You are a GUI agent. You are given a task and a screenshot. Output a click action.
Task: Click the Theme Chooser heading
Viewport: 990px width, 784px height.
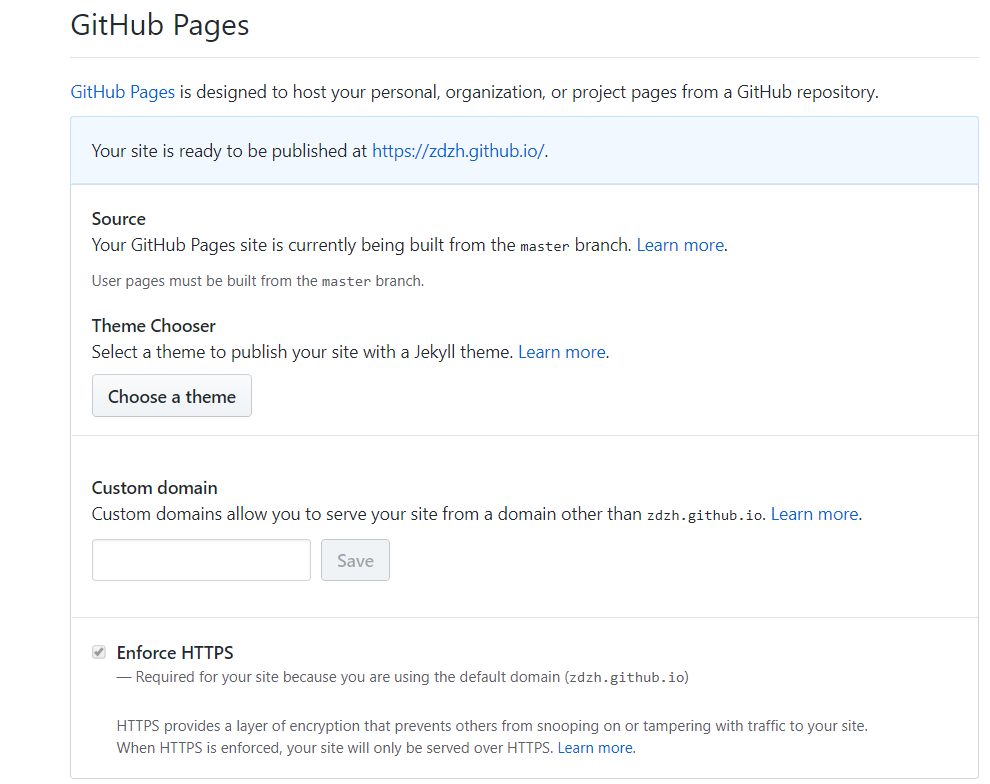pos(153,326)
